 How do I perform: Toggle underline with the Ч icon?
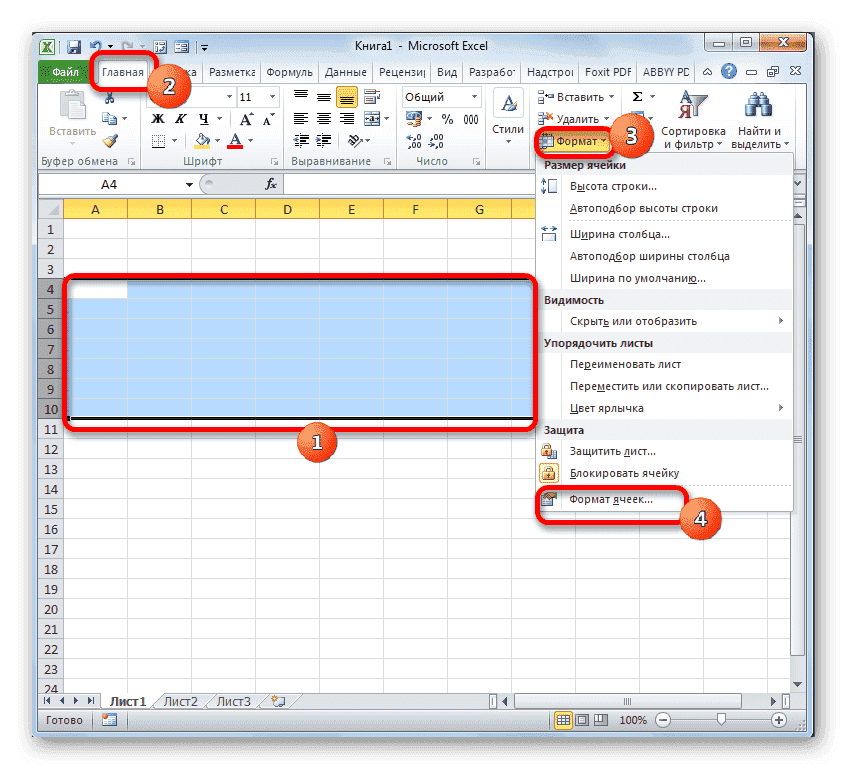click(x=205, y=117)
